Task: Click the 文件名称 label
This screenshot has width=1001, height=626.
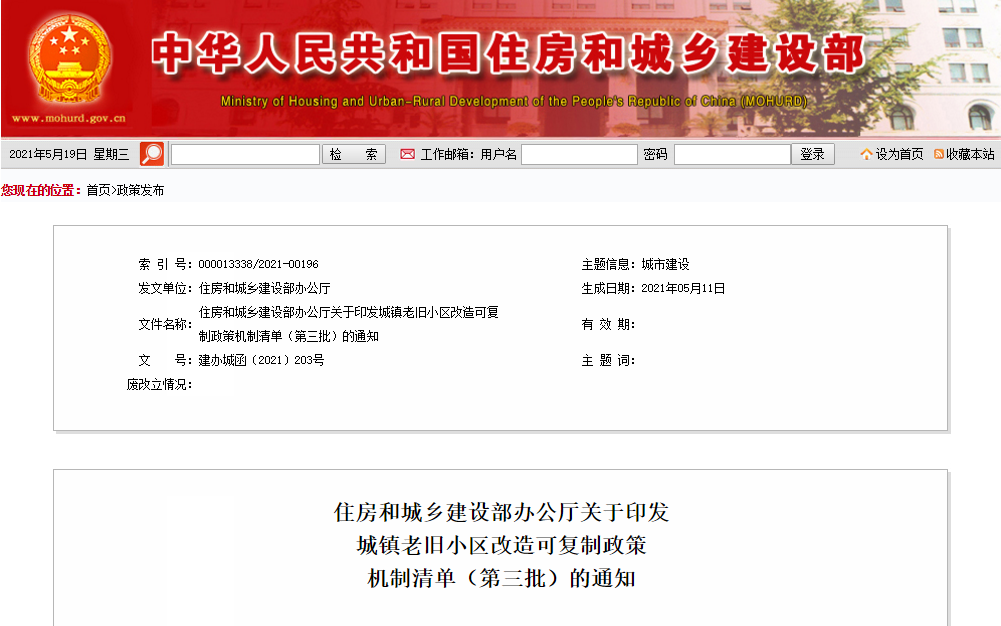Action: (x=165, y=324)
